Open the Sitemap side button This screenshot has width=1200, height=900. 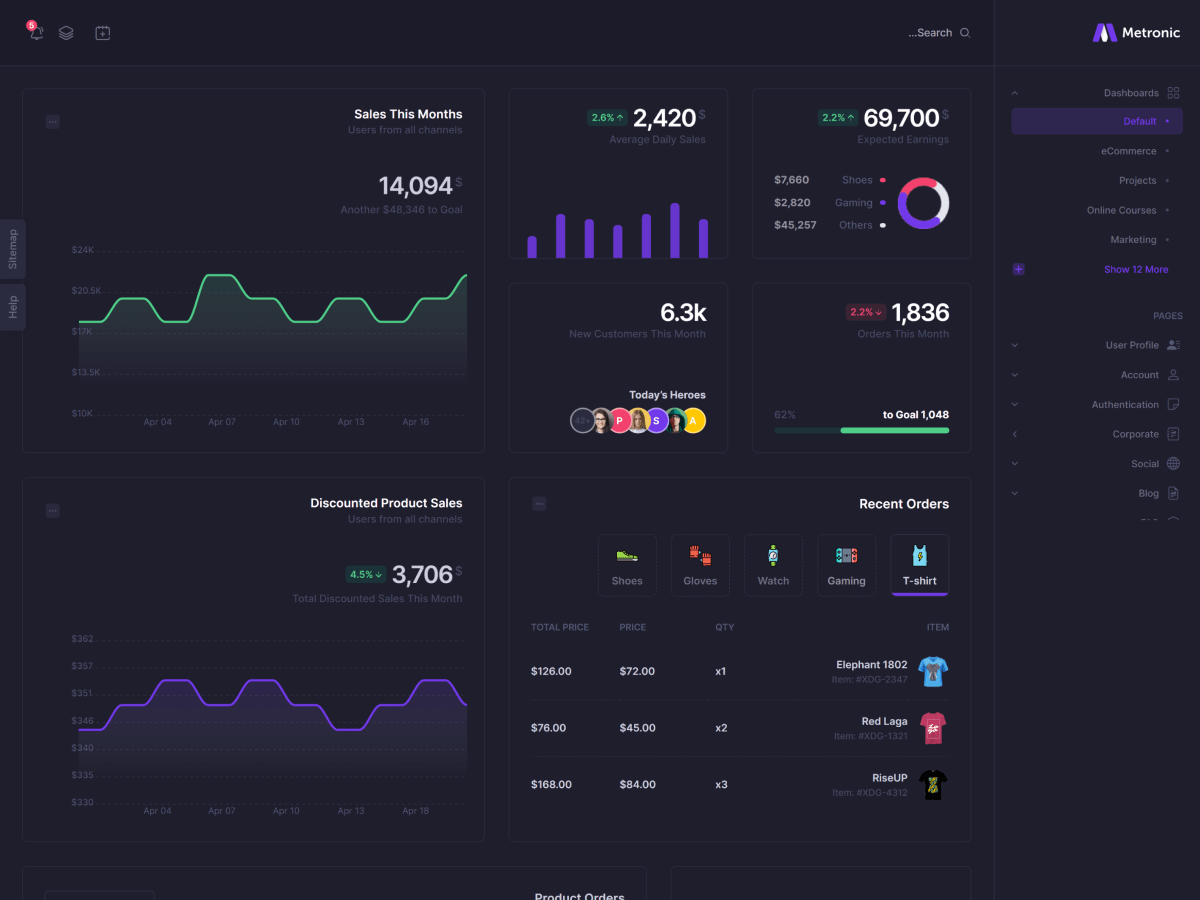(13, 249)
